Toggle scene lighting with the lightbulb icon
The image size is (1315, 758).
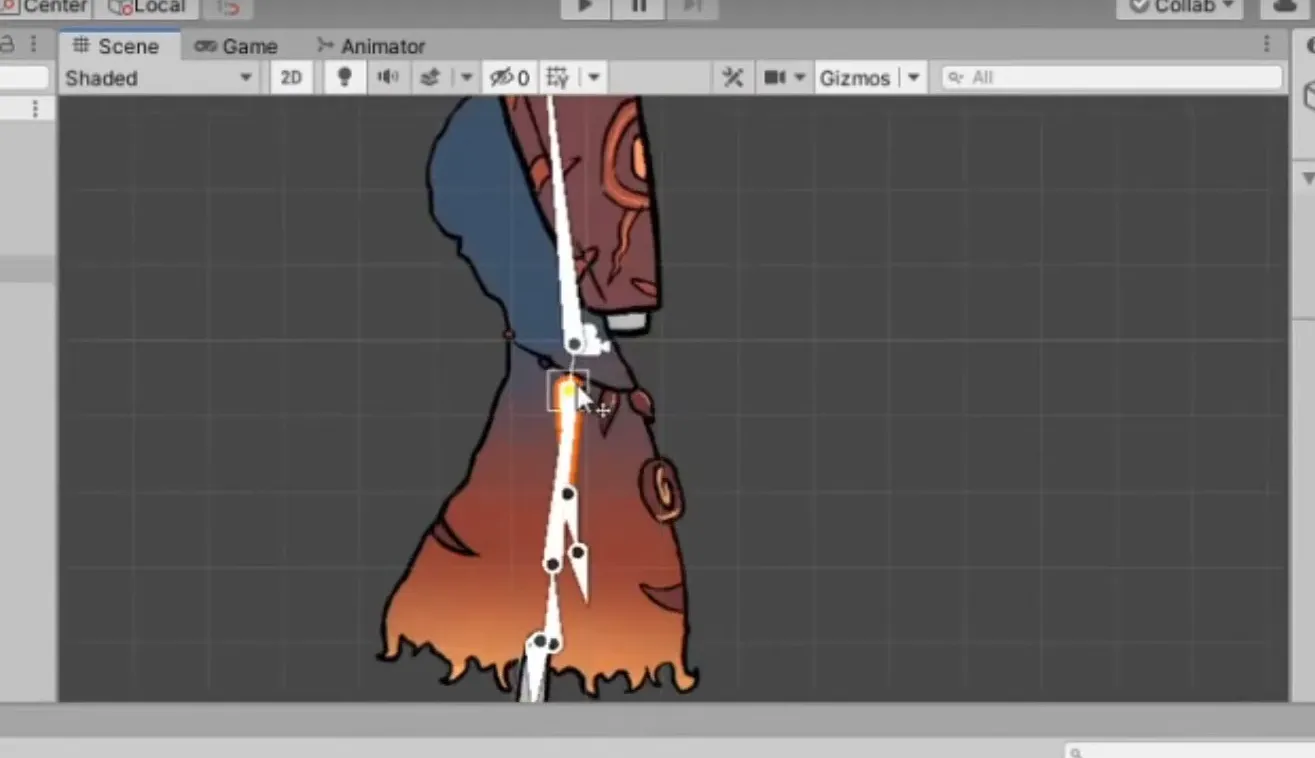344,77
